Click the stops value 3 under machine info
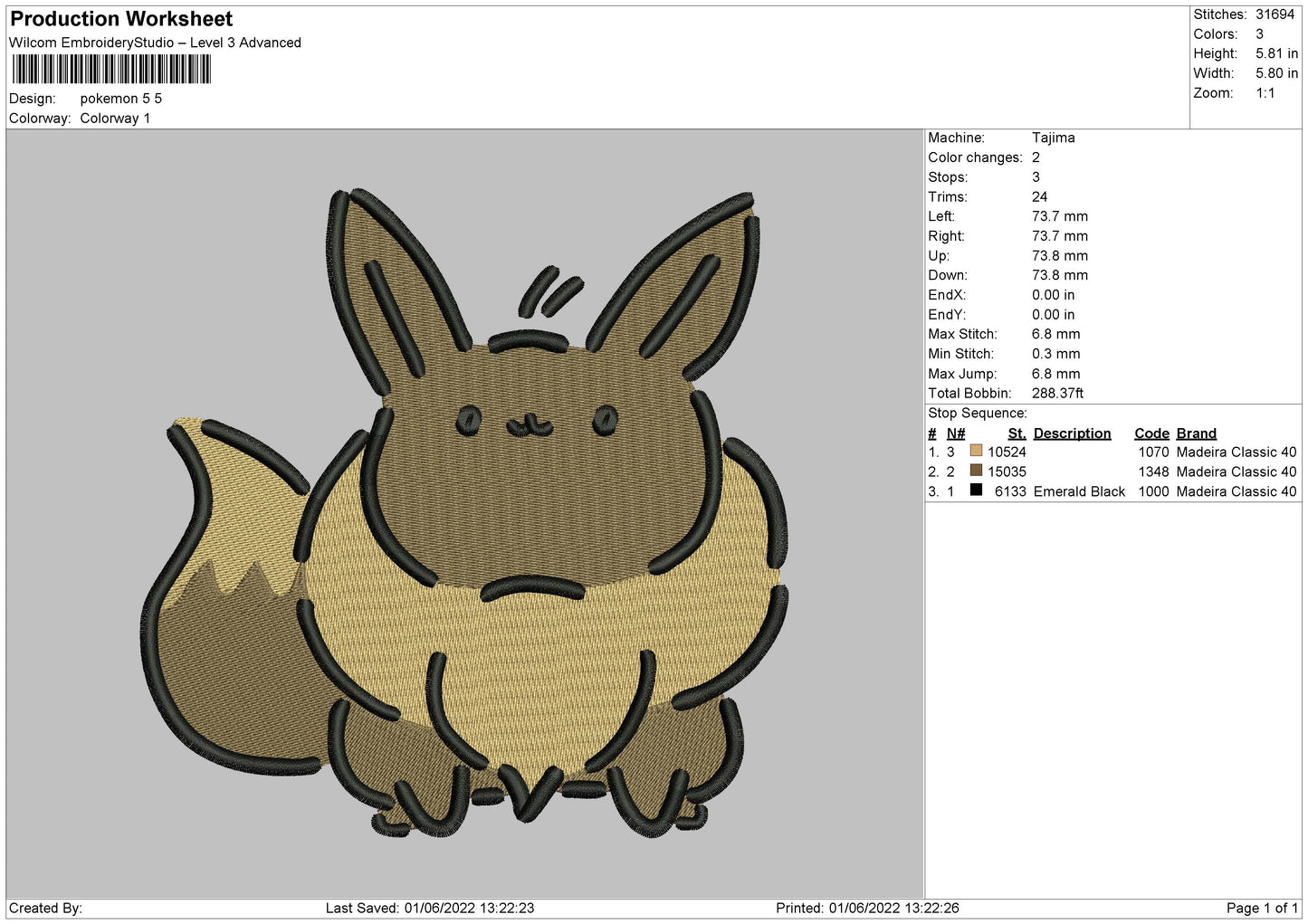Screen dimensions: 1308x924 pyautogui.click(x=1036, y=177)
